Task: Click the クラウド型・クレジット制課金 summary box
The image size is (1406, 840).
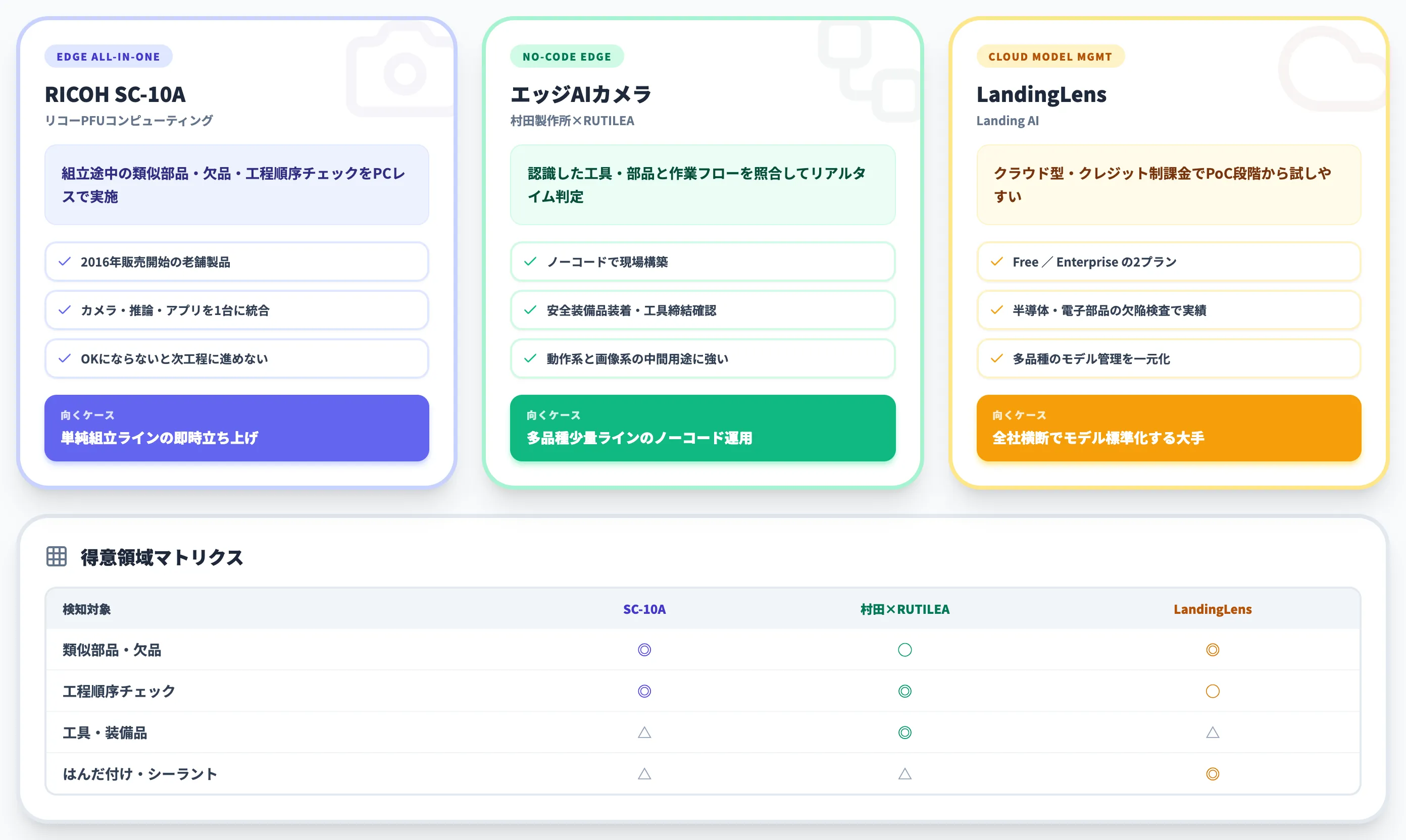Action: 1169,185
